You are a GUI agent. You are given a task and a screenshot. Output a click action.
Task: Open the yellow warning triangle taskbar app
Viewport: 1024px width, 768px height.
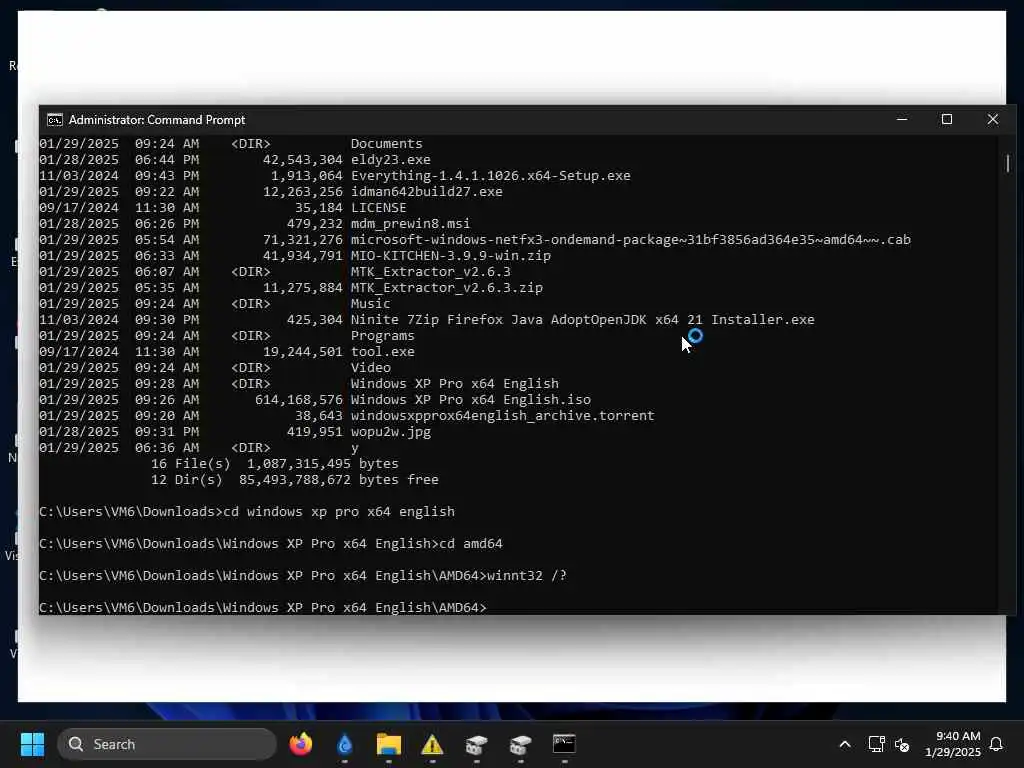point(432,744)
